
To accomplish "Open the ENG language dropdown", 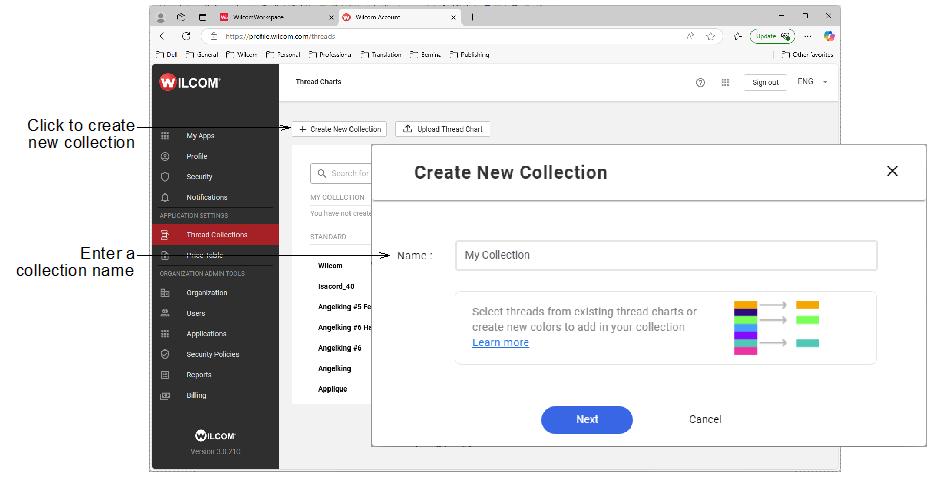I will click(812, 81).
